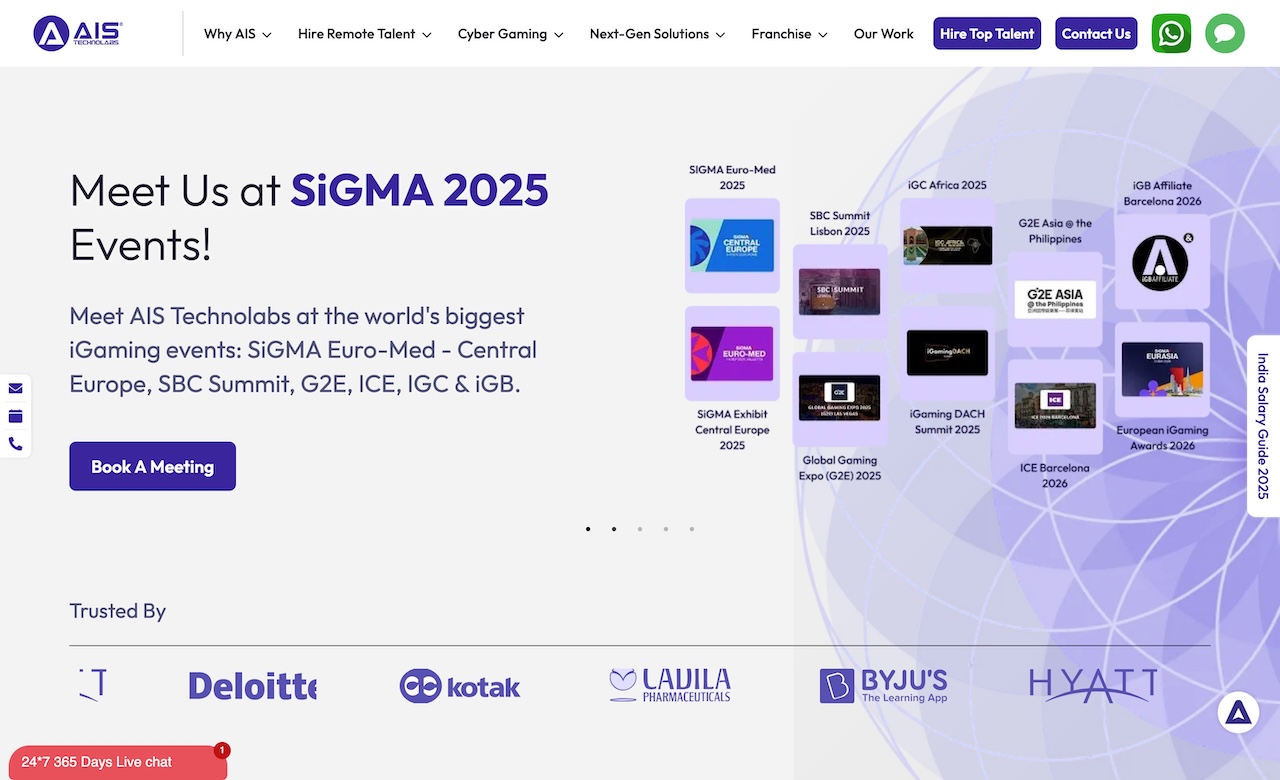This screenshot has height=780, width=1280.
Task: Click the calendar icon in left sidebar
Action: pos(16,416)
